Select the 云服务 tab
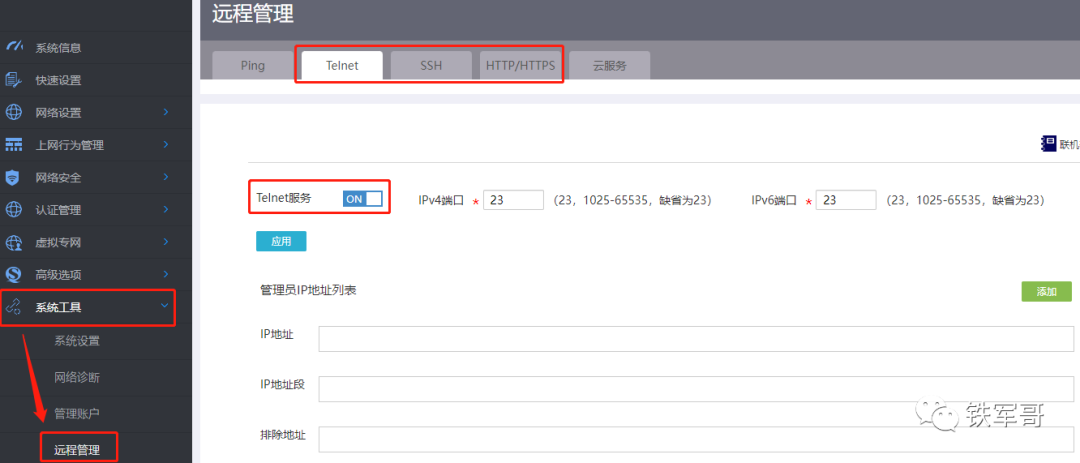This screenshot has width=1080, height=463. click(609, 65)
